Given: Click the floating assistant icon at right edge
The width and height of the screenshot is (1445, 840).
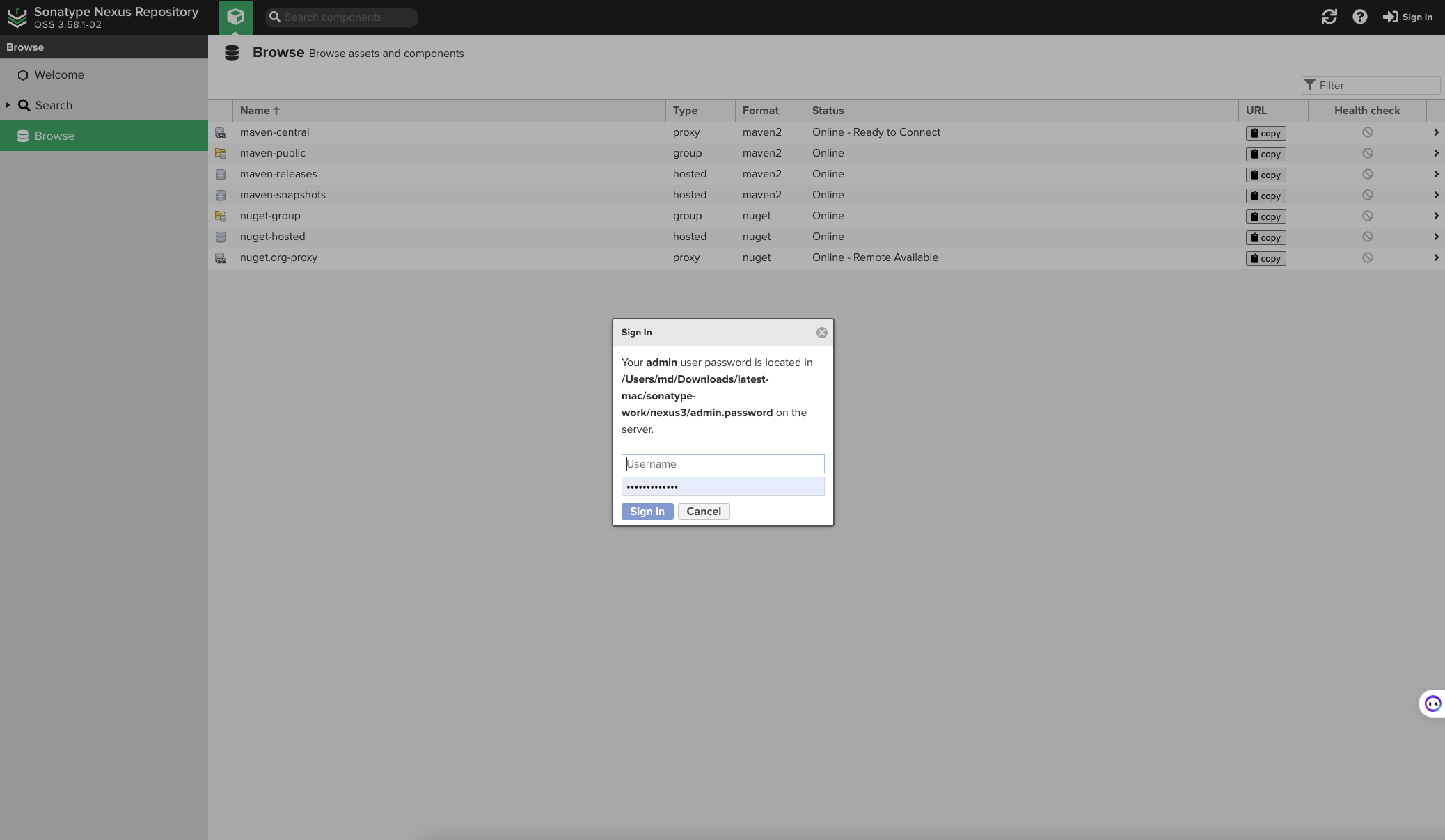Looking at the screenshot, I should coord(1432,704).
